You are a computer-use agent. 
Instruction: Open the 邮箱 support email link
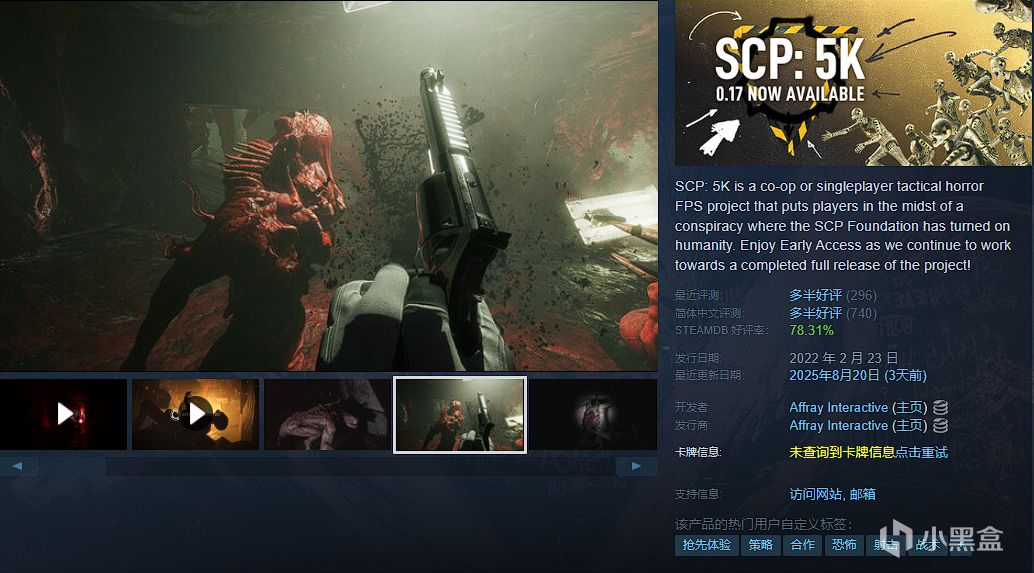(x=863, y=494)
